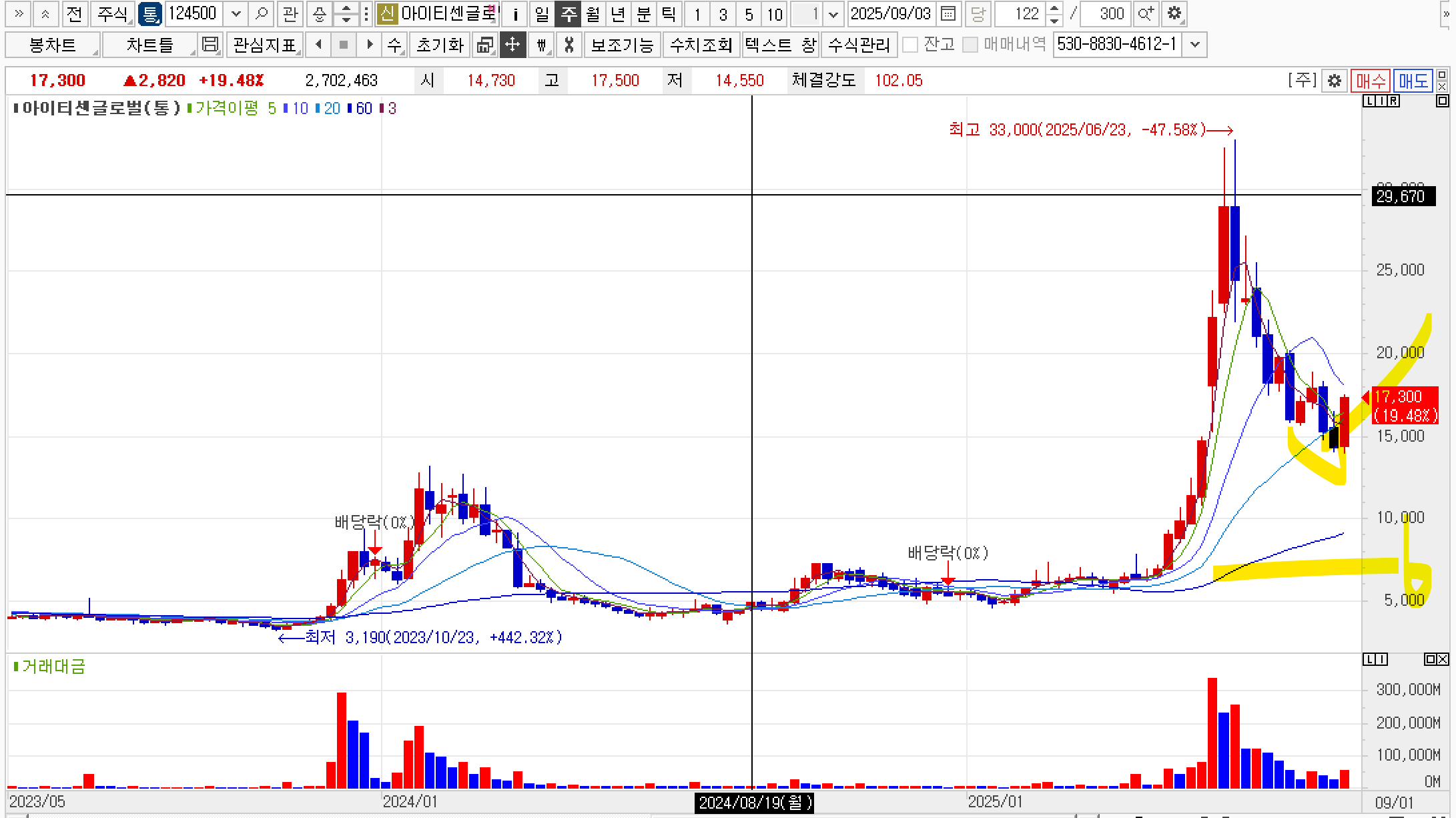This screenshot has height=818, width=1456.
Task: Enable the 매매내역 checkbox
Action: pos(971,45)
